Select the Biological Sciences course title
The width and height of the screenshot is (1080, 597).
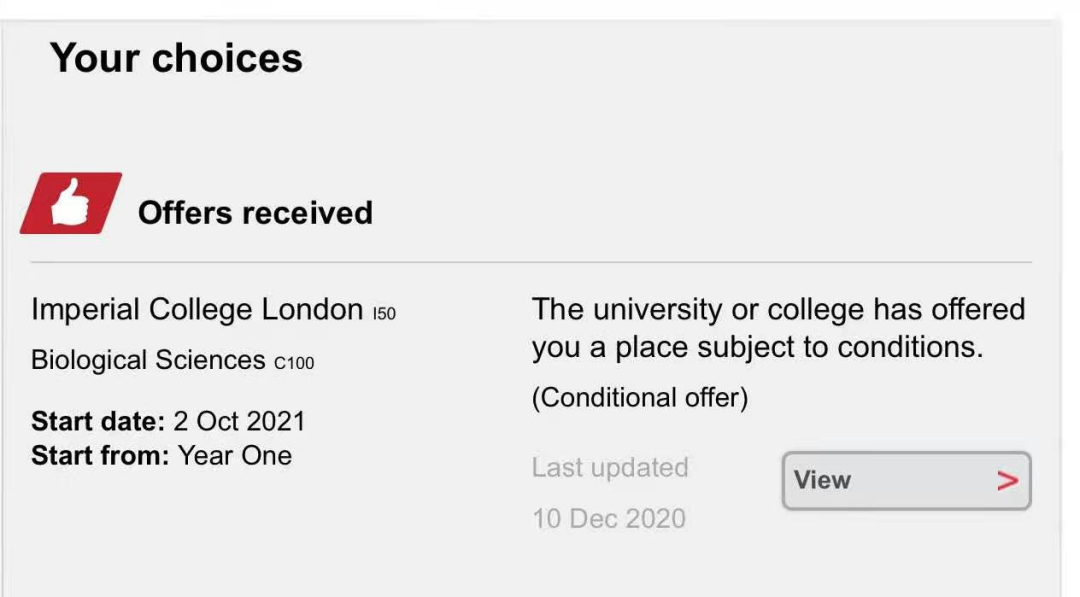point(148,360)
